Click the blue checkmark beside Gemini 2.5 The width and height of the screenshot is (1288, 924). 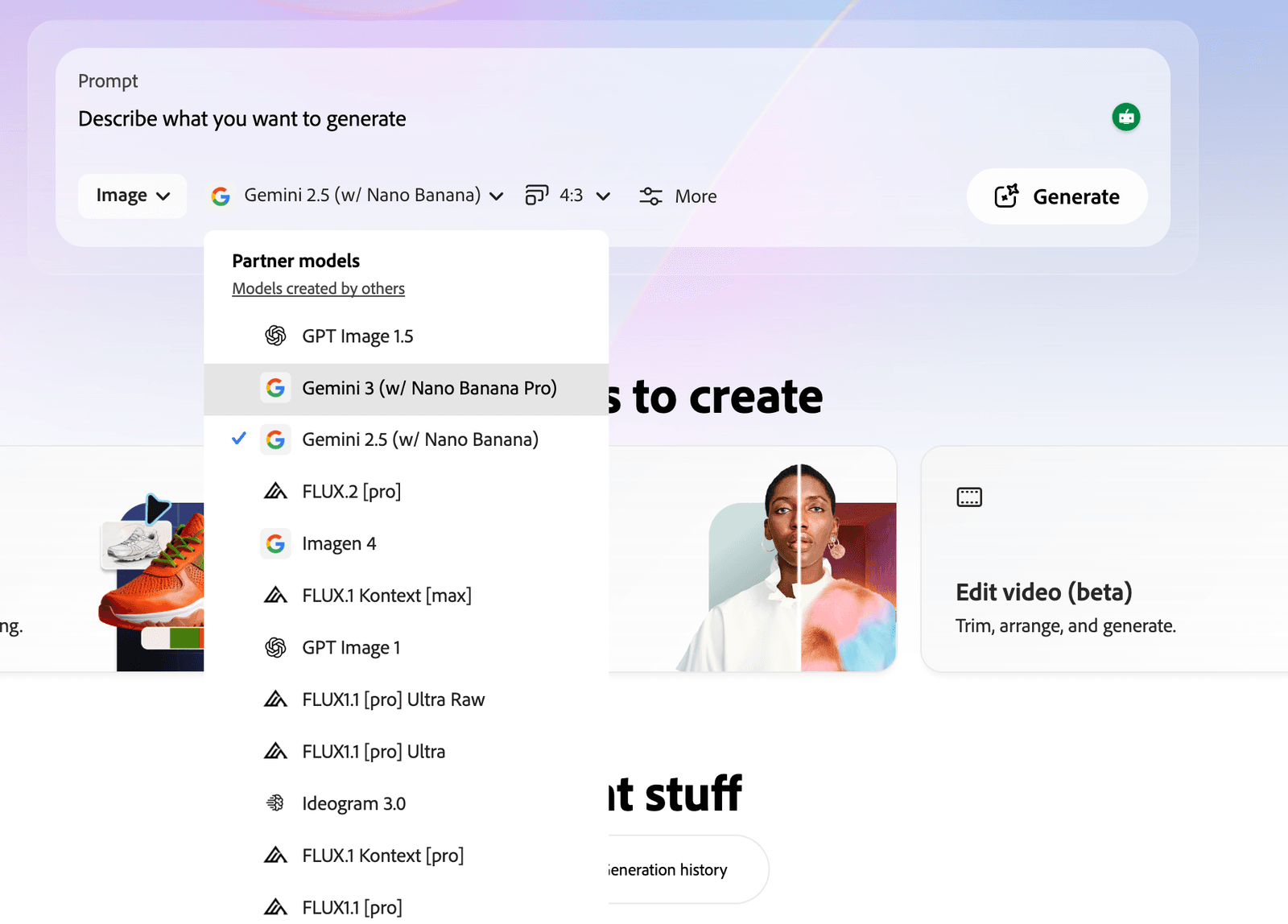pyautogui.click(x=239, y=439)
